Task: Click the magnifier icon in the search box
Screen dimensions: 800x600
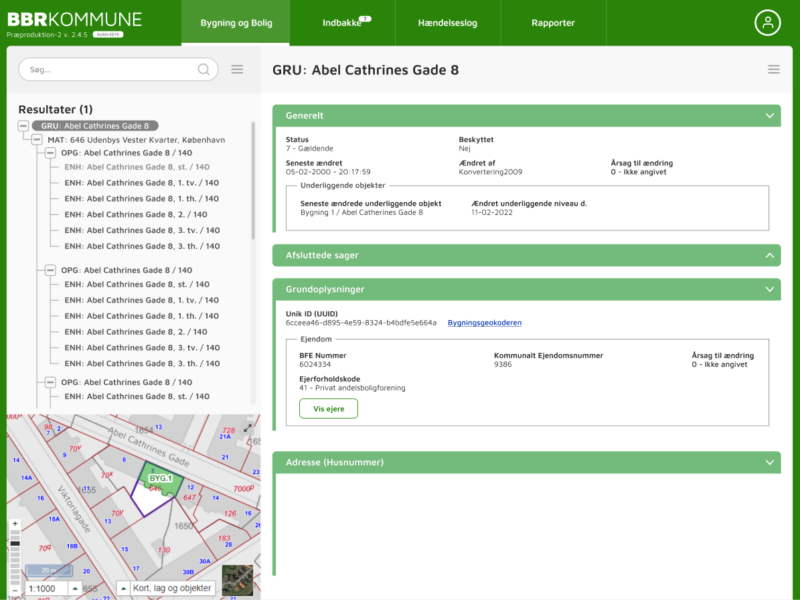Action: click(x=204, y=69)
